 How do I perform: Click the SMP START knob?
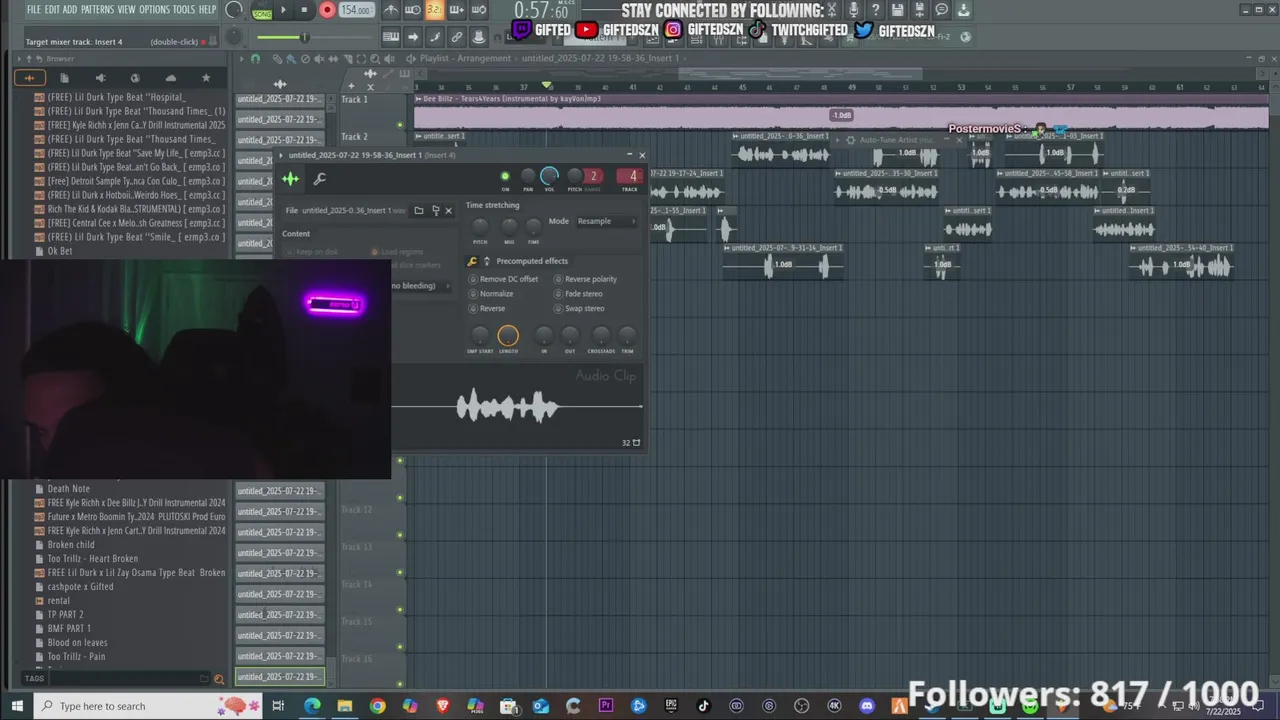(x=480, y=335)
